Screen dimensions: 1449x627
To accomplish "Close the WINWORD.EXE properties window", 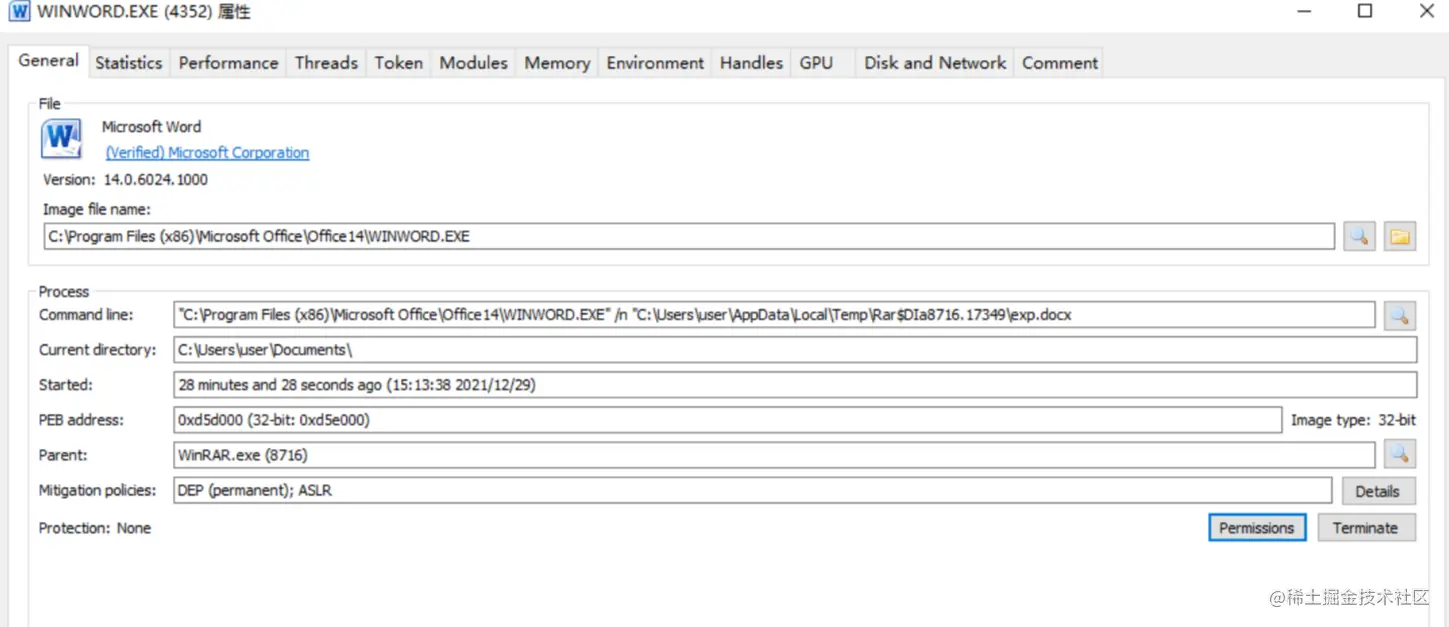I will [x=1427, y=11].
